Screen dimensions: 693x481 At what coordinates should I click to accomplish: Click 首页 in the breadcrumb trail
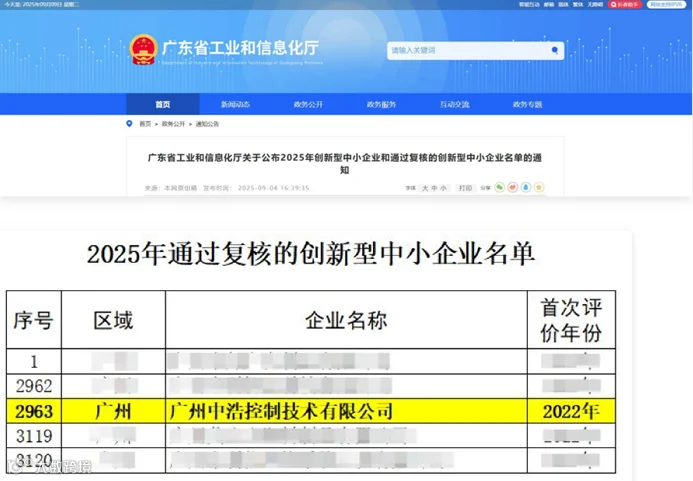(145, 124)
